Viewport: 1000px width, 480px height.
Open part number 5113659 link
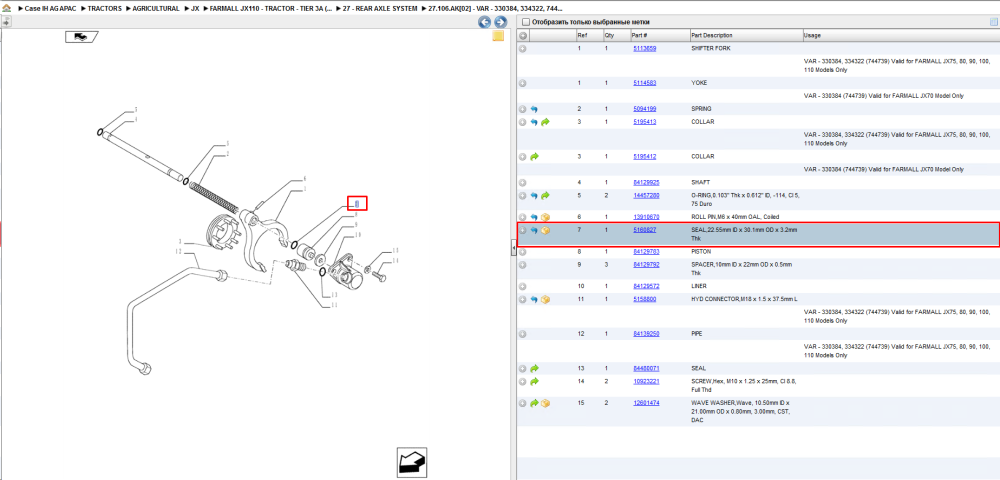(x=644, y=48)
